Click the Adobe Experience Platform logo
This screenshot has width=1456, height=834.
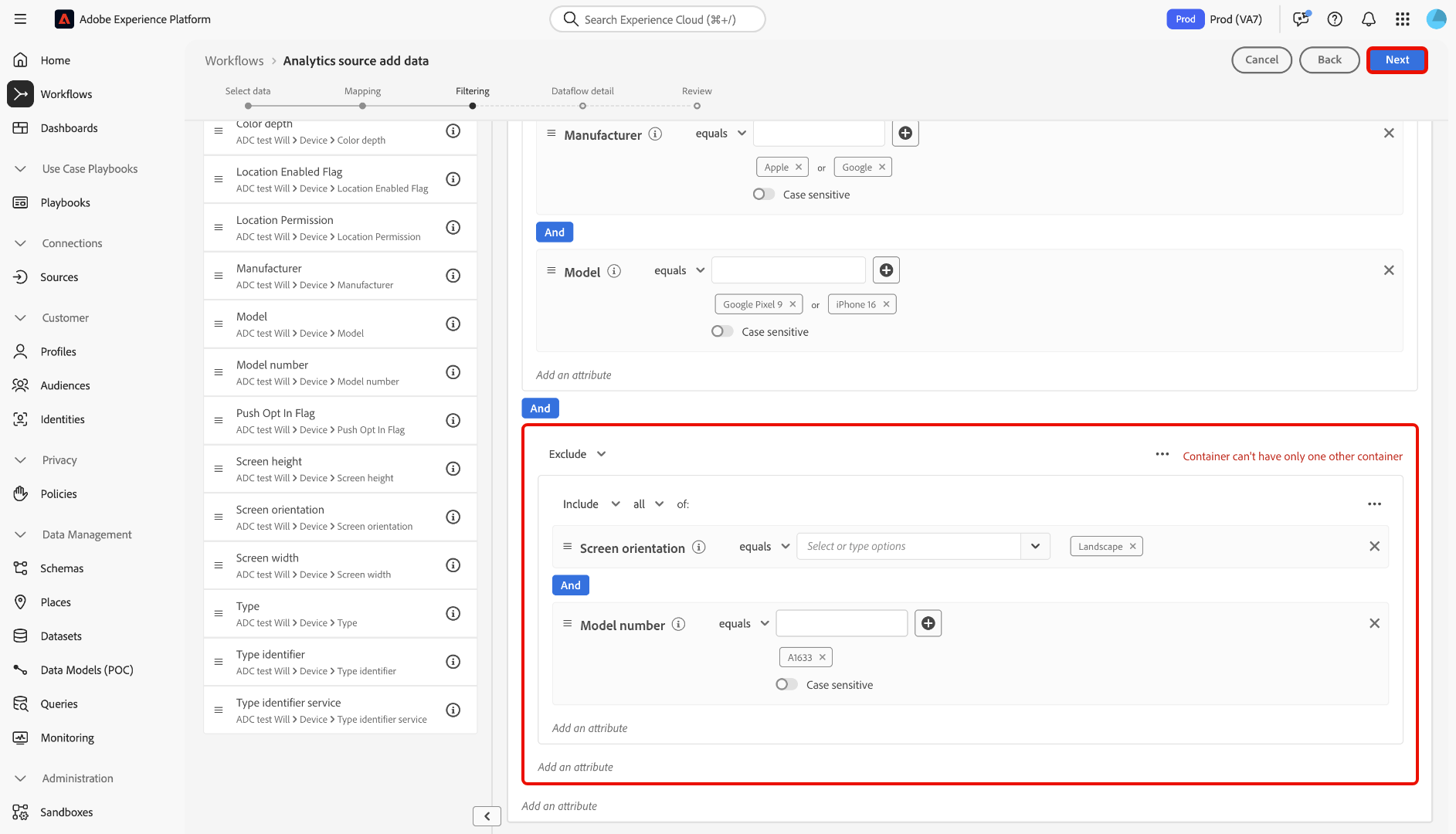click(x=64, y=19)
